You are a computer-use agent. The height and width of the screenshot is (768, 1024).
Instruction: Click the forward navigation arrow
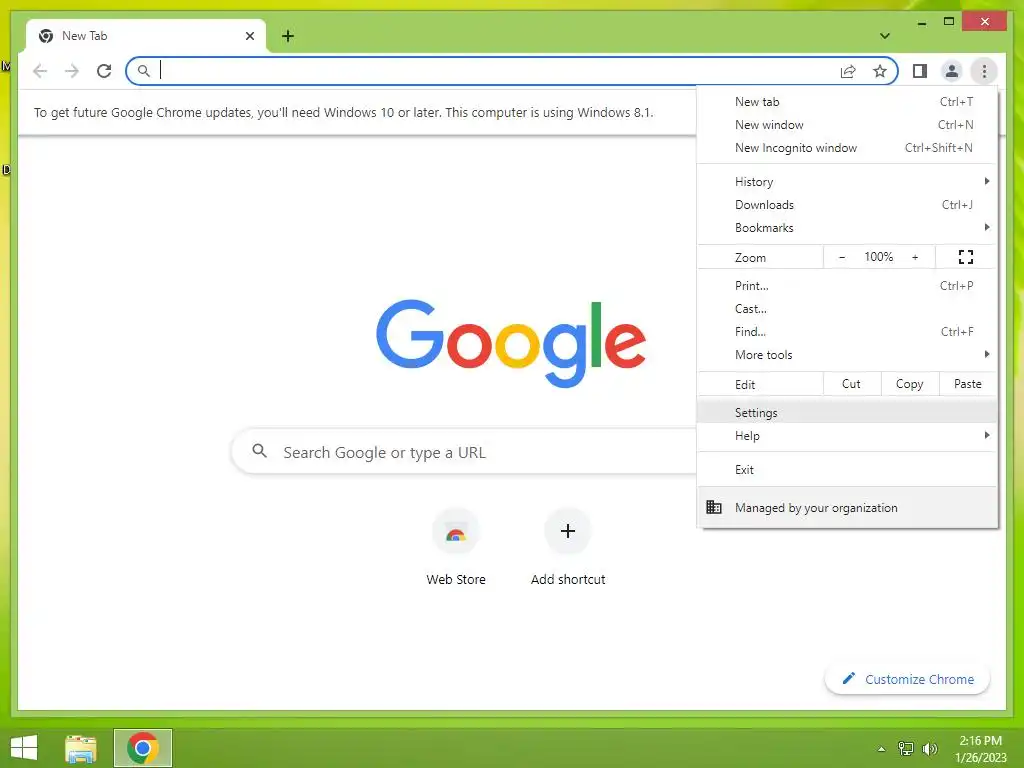pyautogui.click(x=72, y=71)
